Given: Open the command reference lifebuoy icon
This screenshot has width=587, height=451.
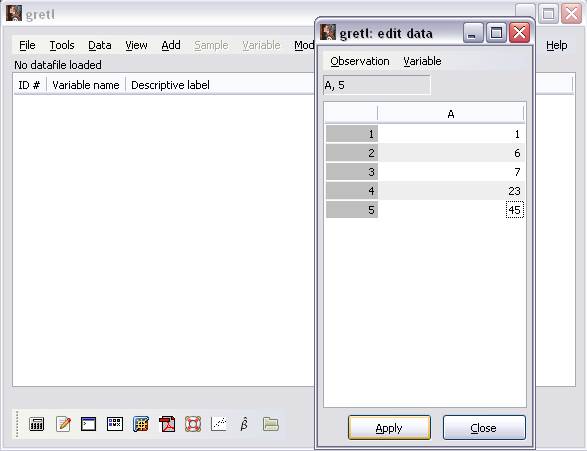Looking at the screenshot, I should click(193, 424).
